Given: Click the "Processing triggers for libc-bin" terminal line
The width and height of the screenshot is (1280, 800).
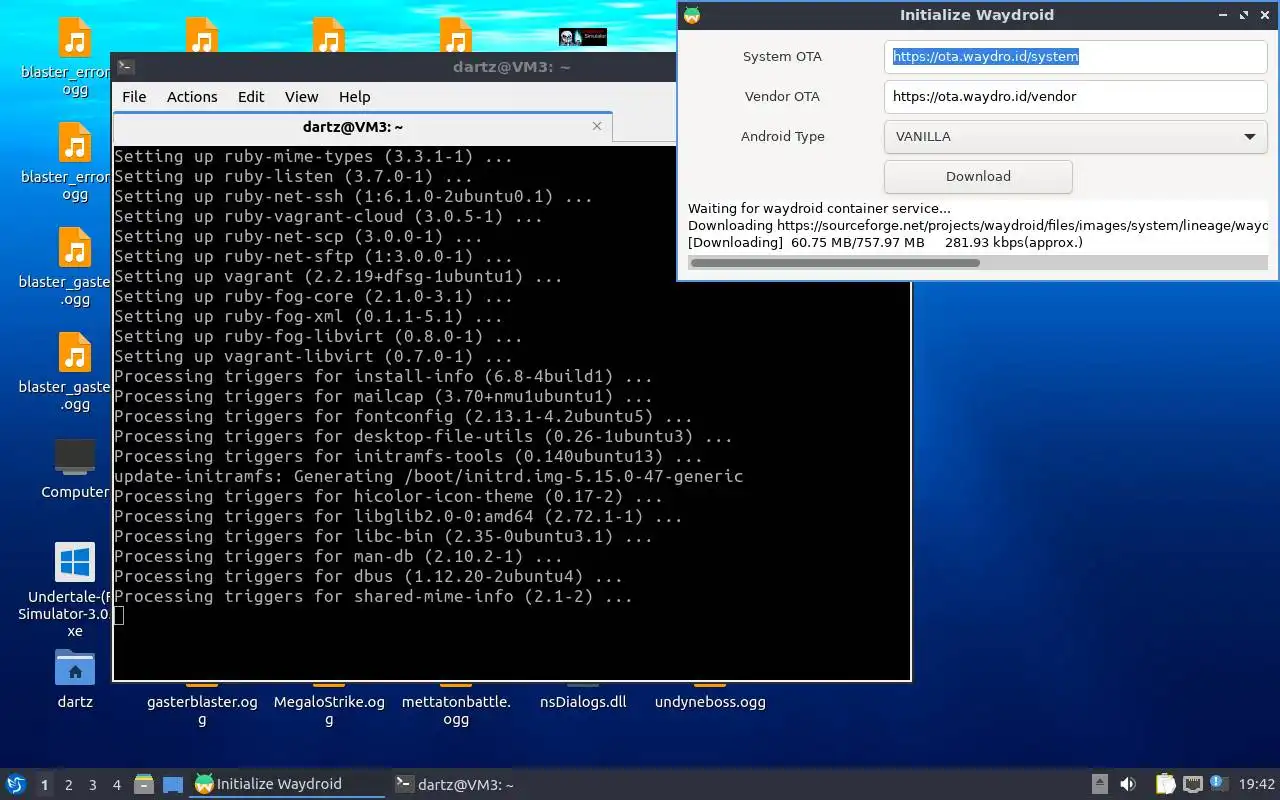Looking at the screenshot, I should coord(383,536).
